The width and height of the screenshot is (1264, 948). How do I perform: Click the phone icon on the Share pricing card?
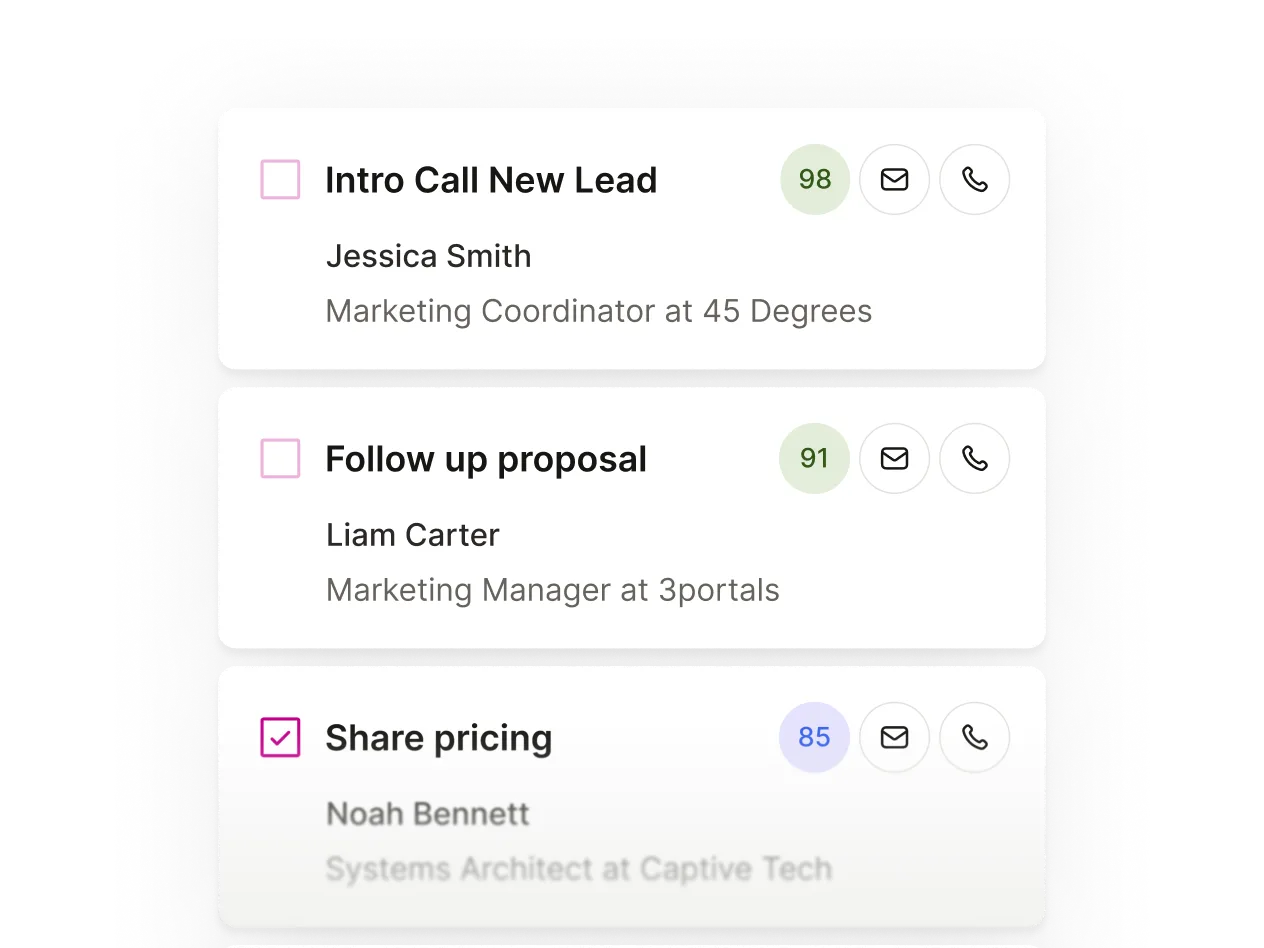pos(974,737)
